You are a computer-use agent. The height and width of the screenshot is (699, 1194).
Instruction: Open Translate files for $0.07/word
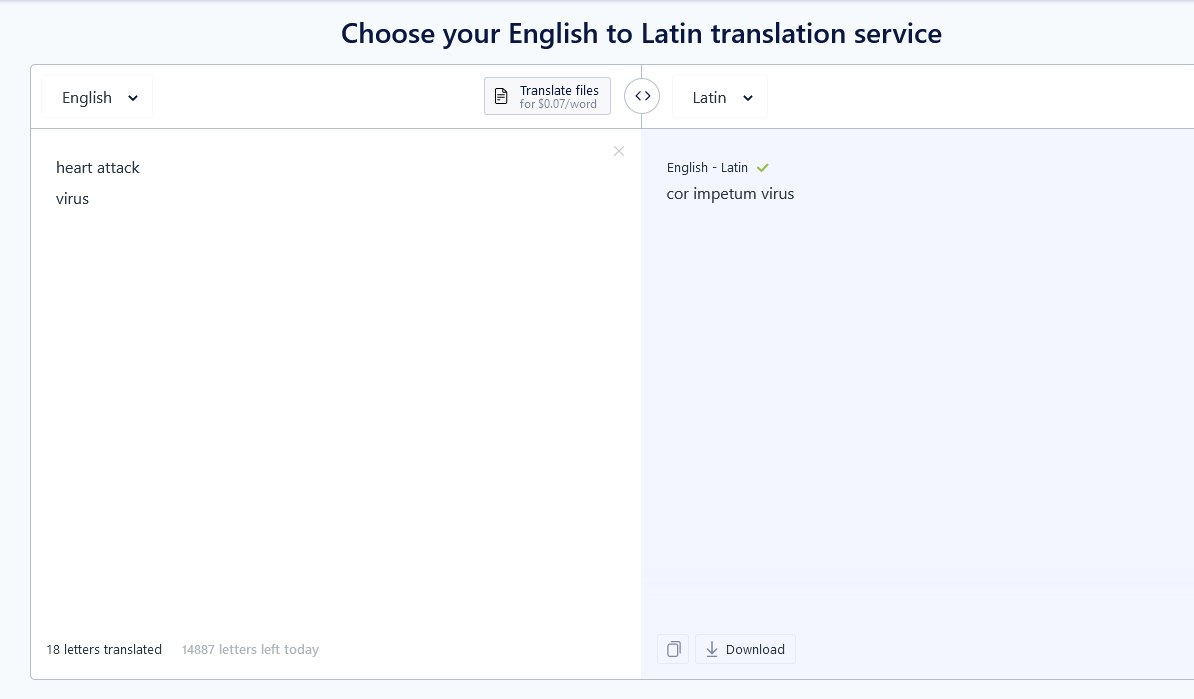click(548, 96)
